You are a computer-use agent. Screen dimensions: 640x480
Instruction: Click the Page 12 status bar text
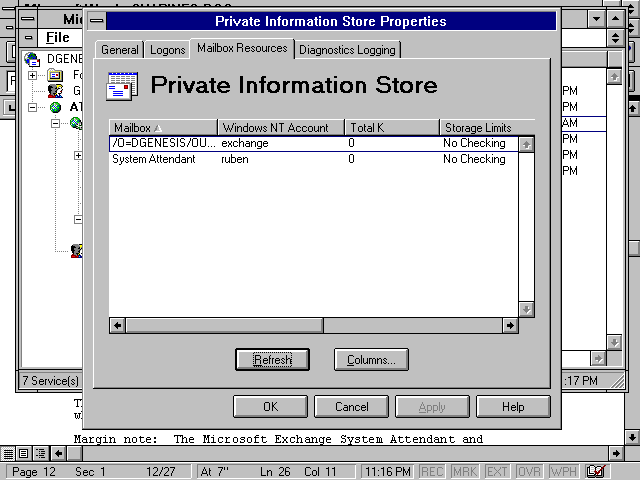click(33, 472)
